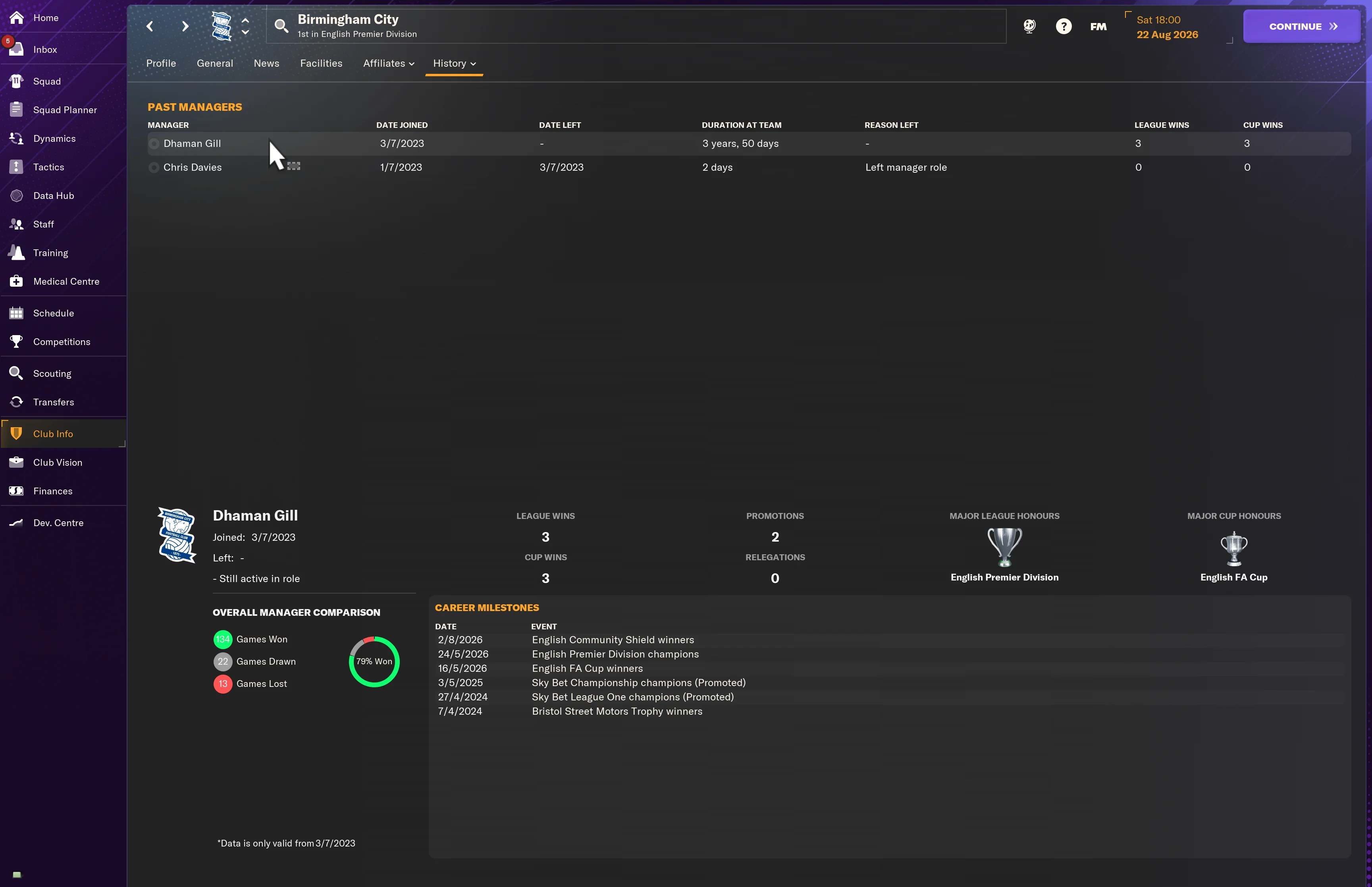The image size is (1372, 887).
Task: Open the search magnifier icon
Action: click(281, 26)
